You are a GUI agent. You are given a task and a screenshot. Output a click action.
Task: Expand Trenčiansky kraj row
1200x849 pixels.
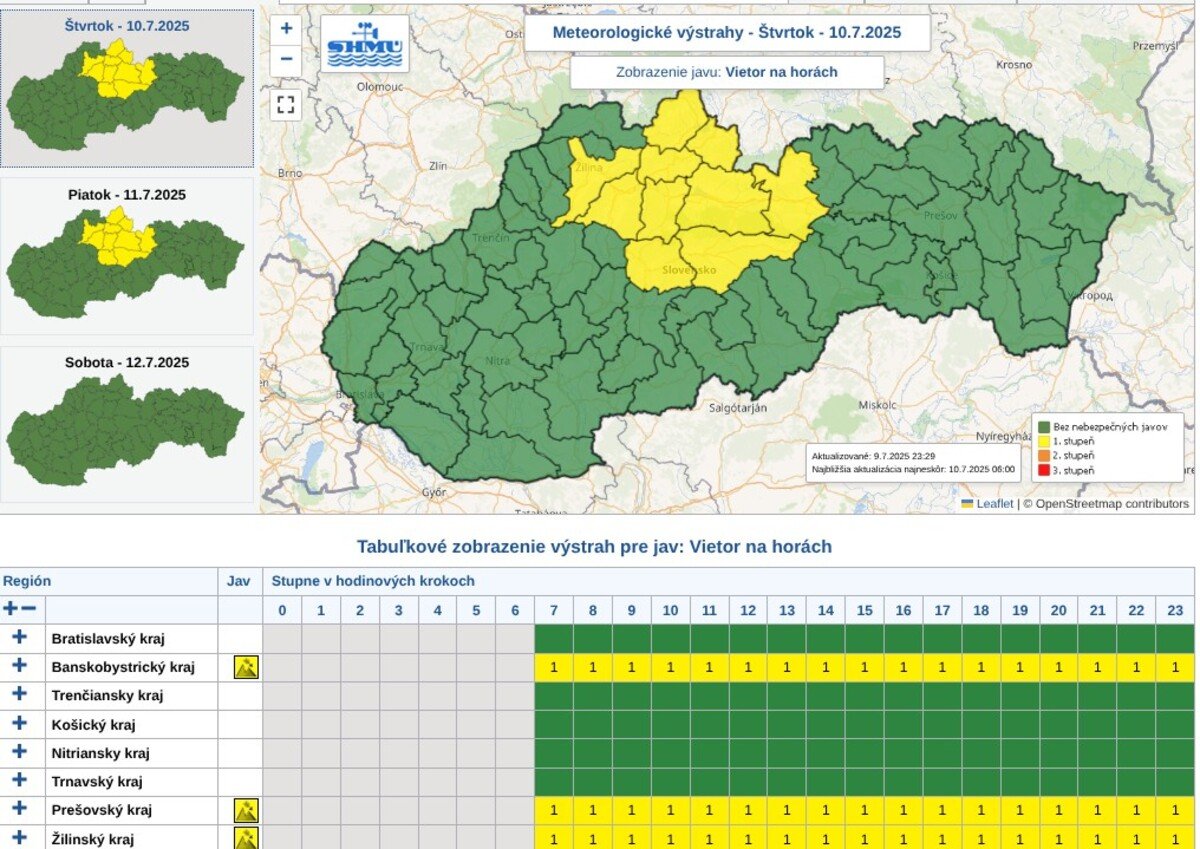tap(19, 695)
